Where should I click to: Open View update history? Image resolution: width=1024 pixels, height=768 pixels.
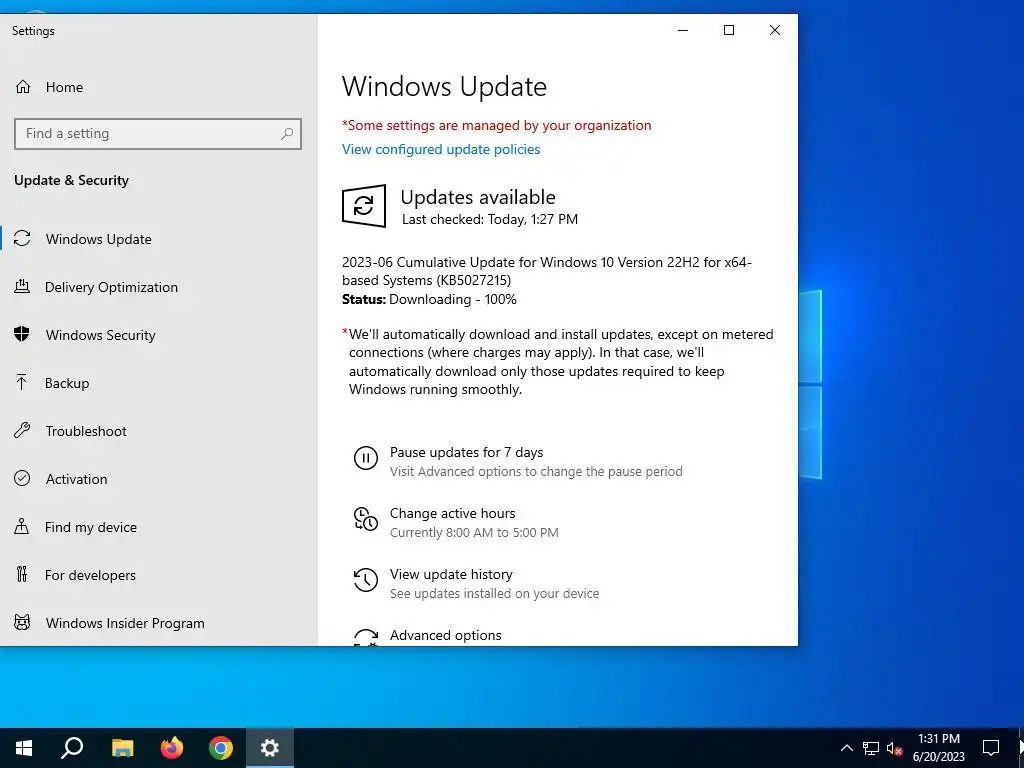(x=451, y=574)
